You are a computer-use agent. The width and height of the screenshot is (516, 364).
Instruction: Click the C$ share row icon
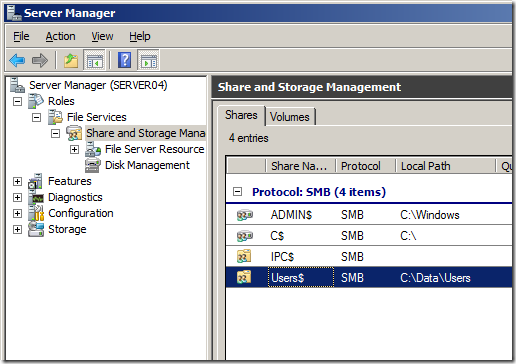[x=245, y=236]
